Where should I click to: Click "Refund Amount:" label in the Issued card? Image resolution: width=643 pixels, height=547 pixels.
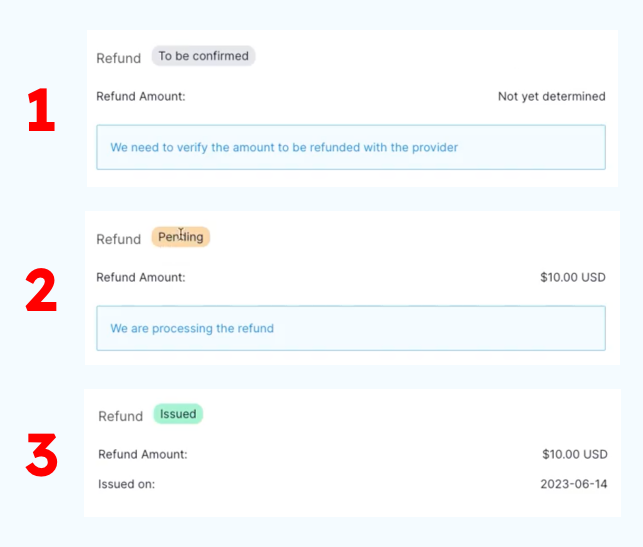142,454
